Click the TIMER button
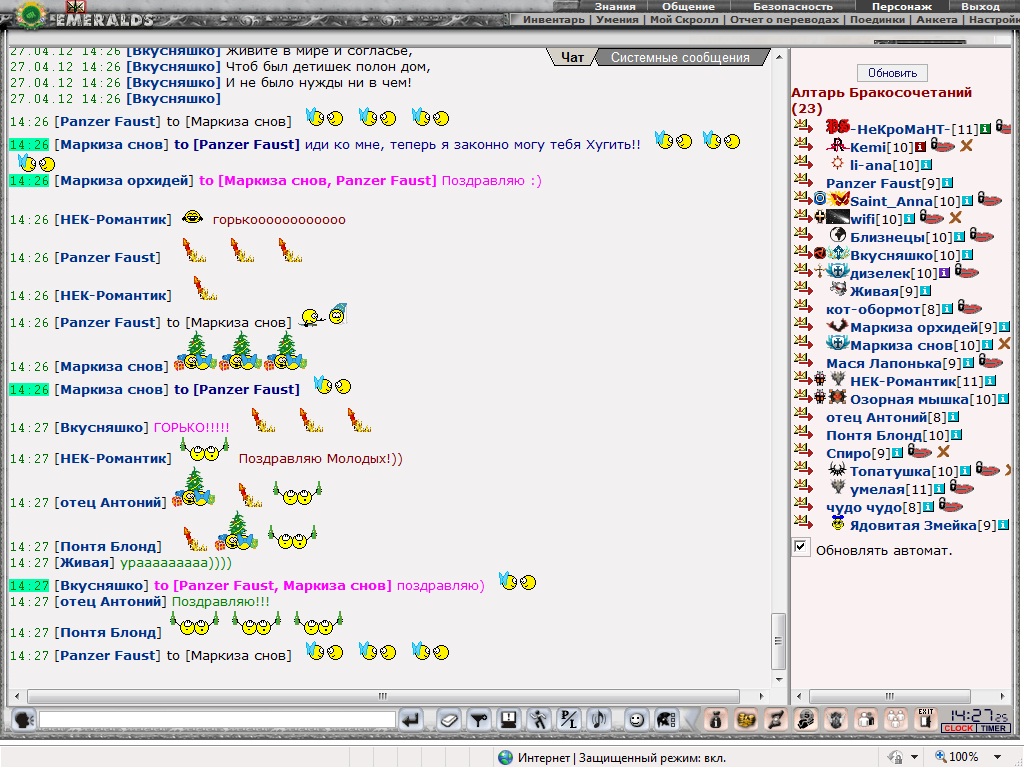 [x=993, y=728]
